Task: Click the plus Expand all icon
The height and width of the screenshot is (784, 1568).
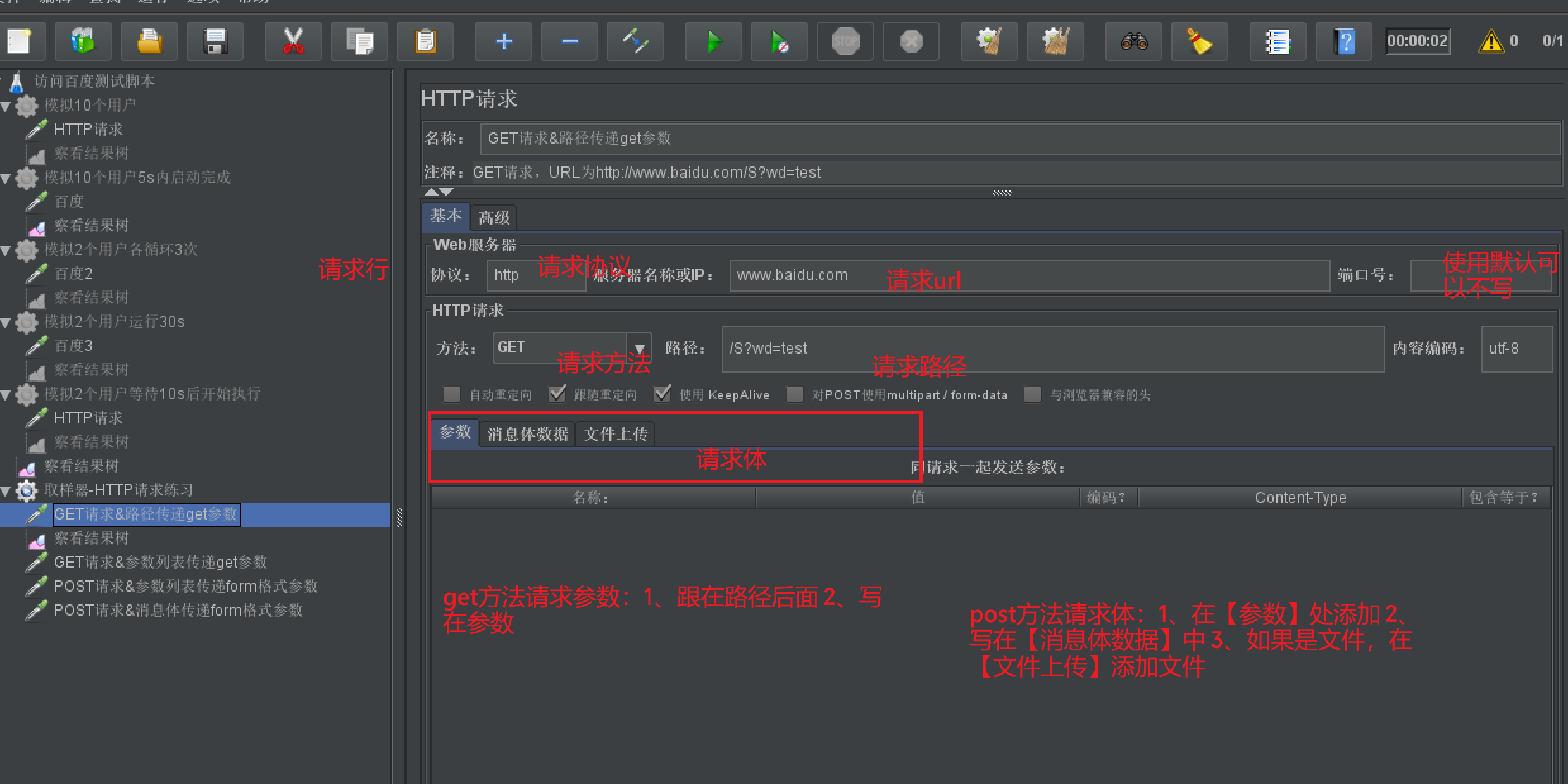Action: click(x=504, y=42)
